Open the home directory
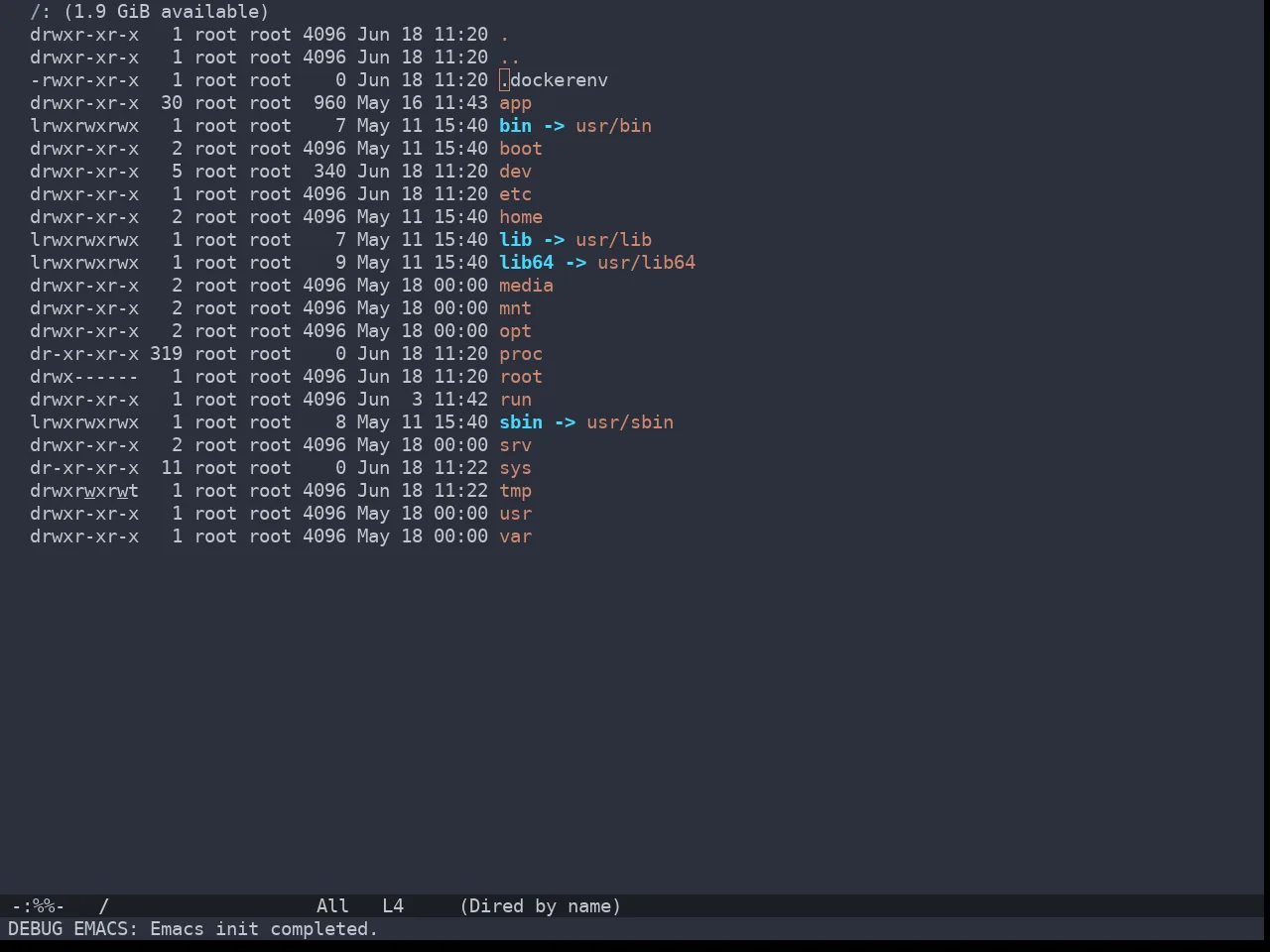Viewport: 1270px width, 952px height. tap(521, 217)
